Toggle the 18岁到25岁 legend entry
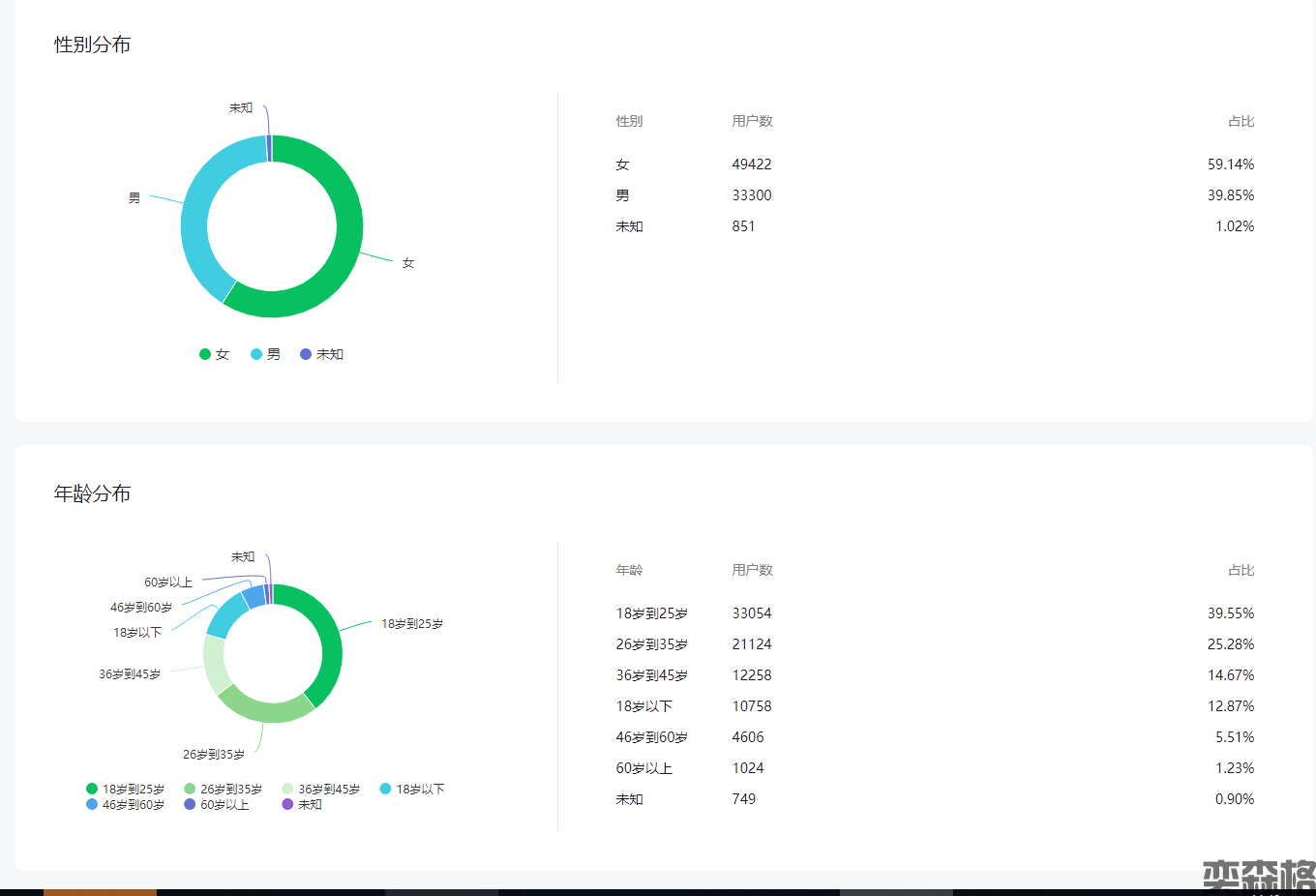Screen dimensions: 1316x896 (x=126, y=790)
